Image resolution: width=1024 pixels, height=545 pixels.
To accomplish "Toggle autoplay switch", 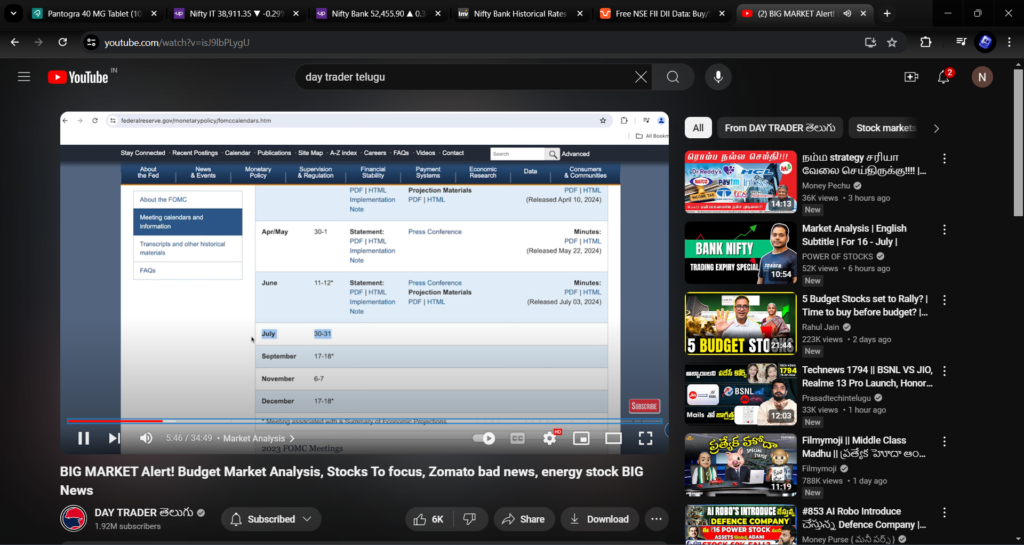I will [x=484, y=438].
